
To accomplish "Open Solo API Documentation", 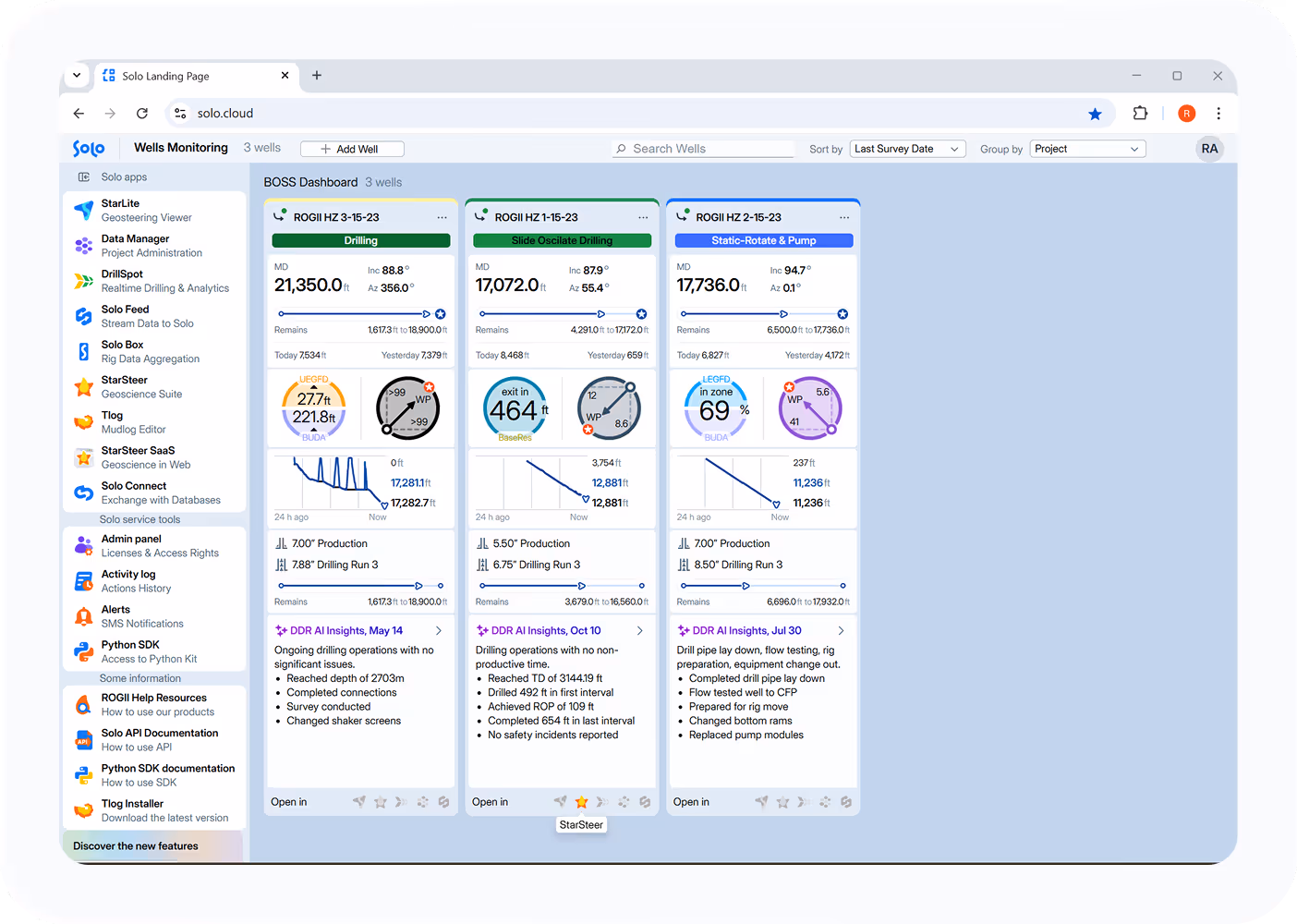I will tap(153, 740).
